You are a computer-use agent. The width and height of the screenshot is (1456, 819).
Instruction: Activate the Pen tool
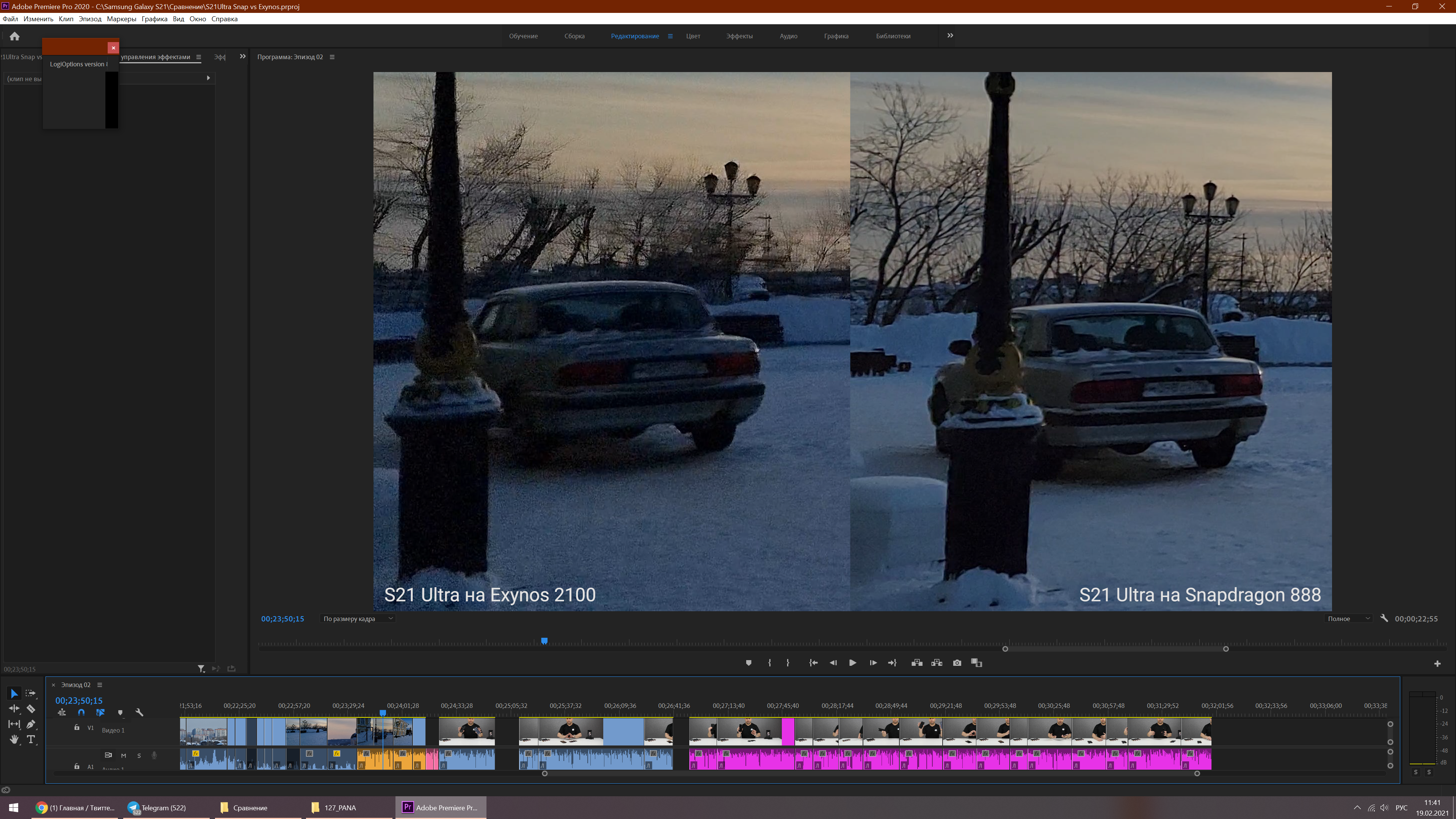30,724
